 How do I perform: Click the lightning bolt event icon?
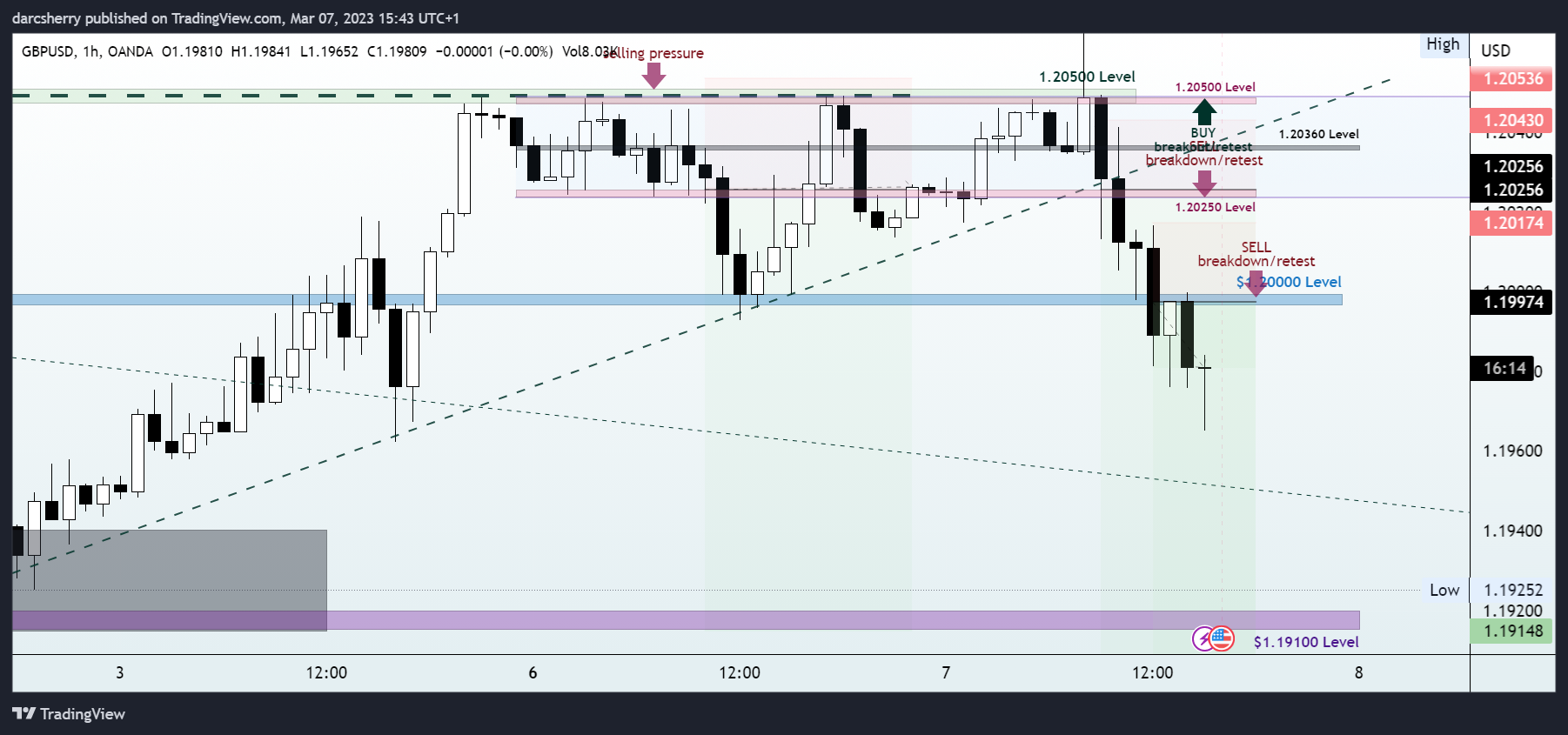click(1203, 639)
